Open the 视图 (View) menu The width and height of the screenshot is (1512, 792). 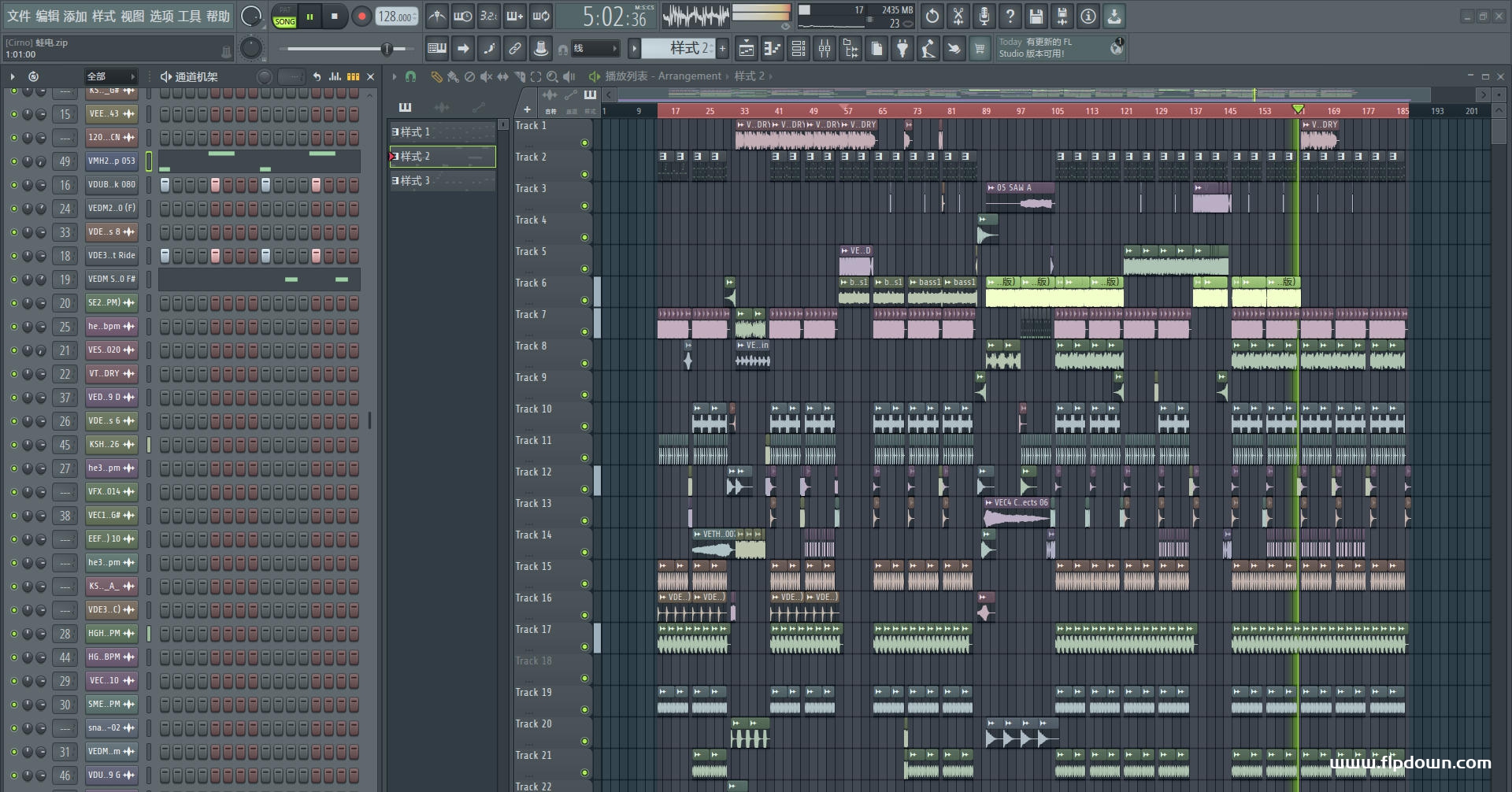point(132,16)
